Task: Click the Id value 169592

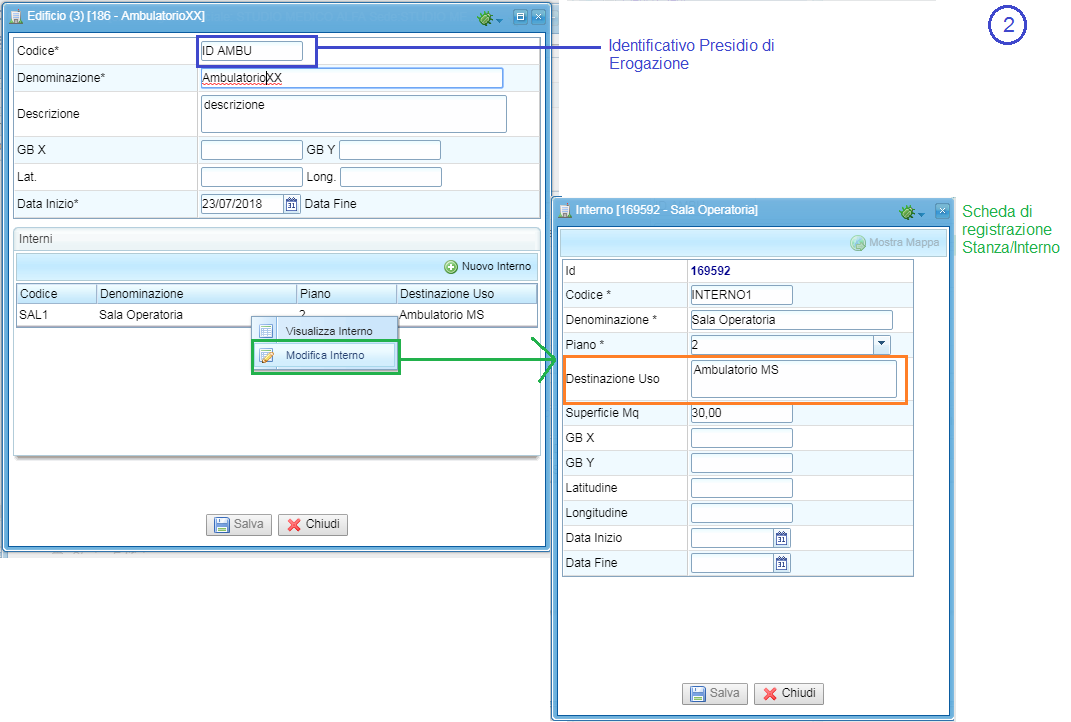Action: pos(710,270)
